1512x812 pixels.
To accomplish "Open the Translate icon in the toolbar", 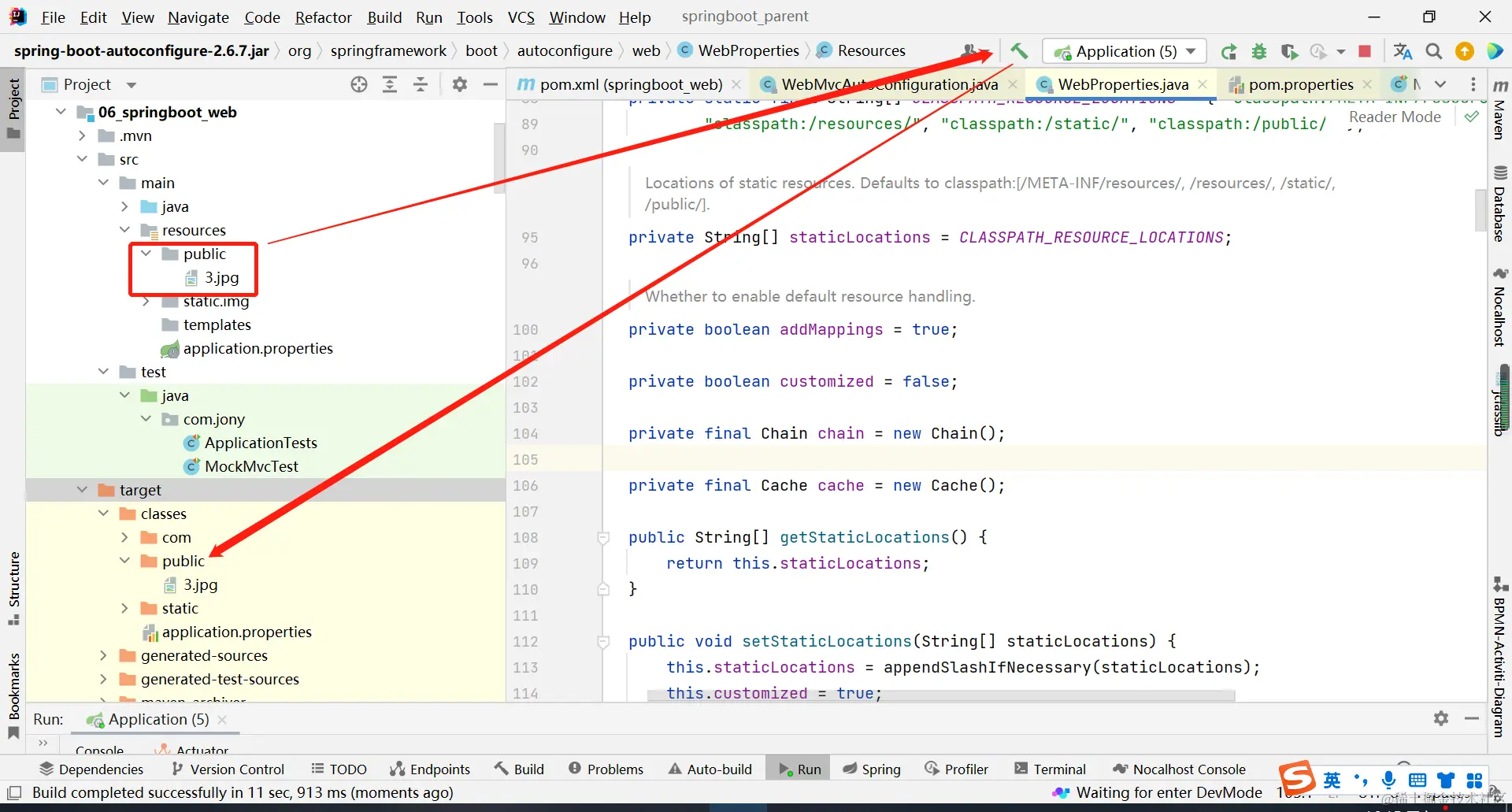I will pyautogui.click(x=1403, y=52).
